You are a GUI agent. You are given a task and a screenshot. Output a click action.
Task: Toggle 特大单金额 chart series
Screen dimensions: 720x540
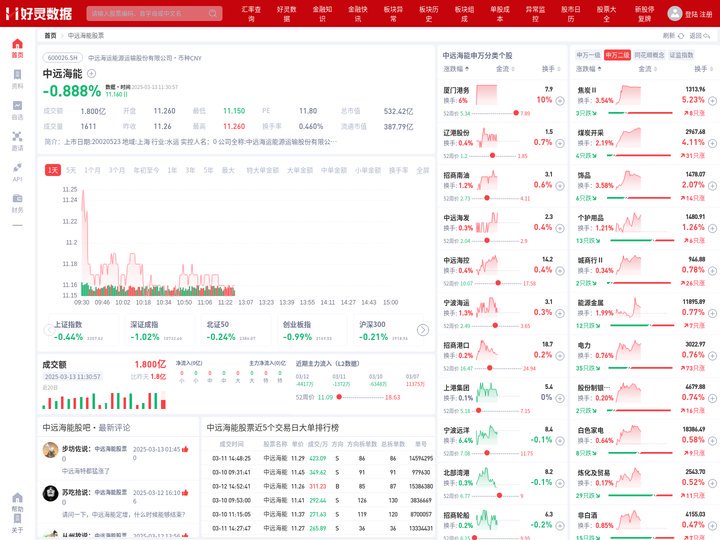[263, 170]
